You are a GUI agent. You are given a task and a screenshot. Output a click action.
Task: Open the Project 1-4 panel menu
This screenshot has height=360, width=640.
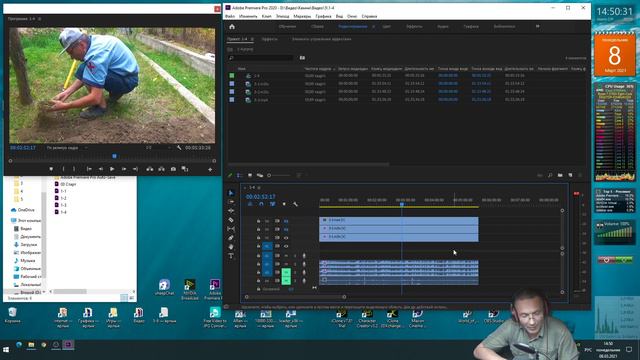point(252,39)
